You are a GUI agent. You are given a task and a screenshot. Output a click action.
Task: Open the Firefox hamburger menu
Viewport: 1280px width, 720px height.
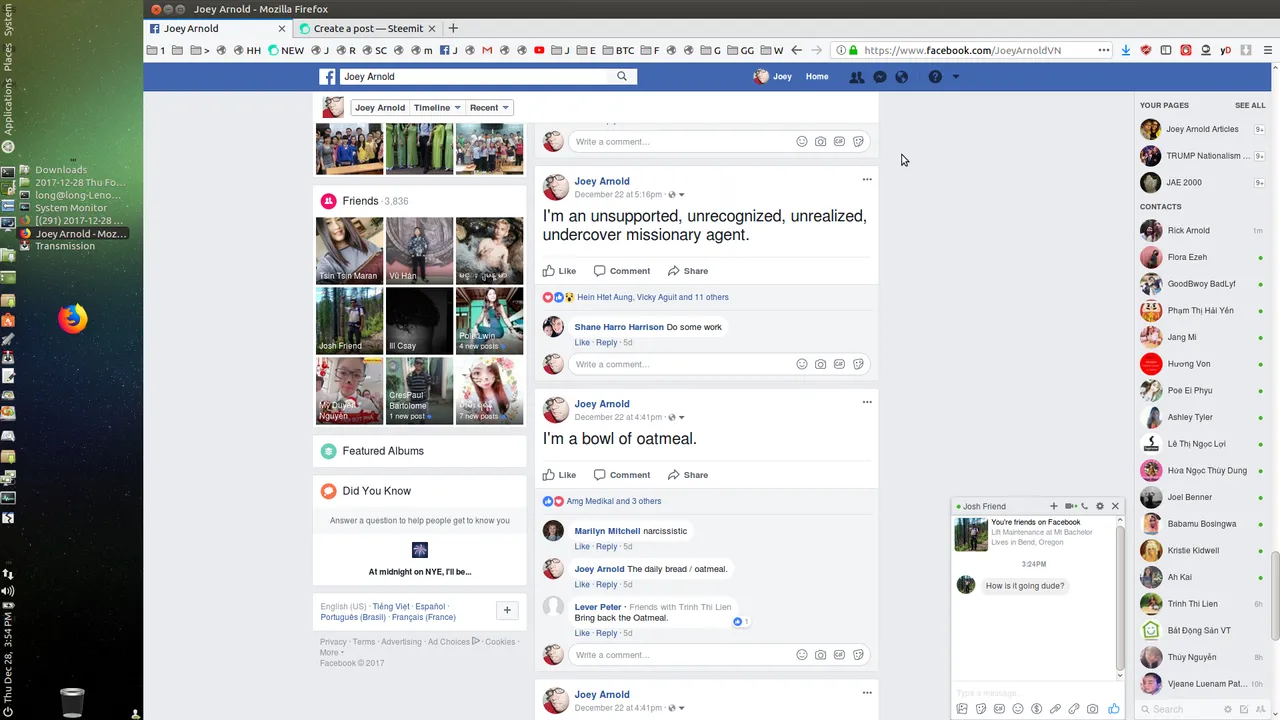tap(1269, 50)
